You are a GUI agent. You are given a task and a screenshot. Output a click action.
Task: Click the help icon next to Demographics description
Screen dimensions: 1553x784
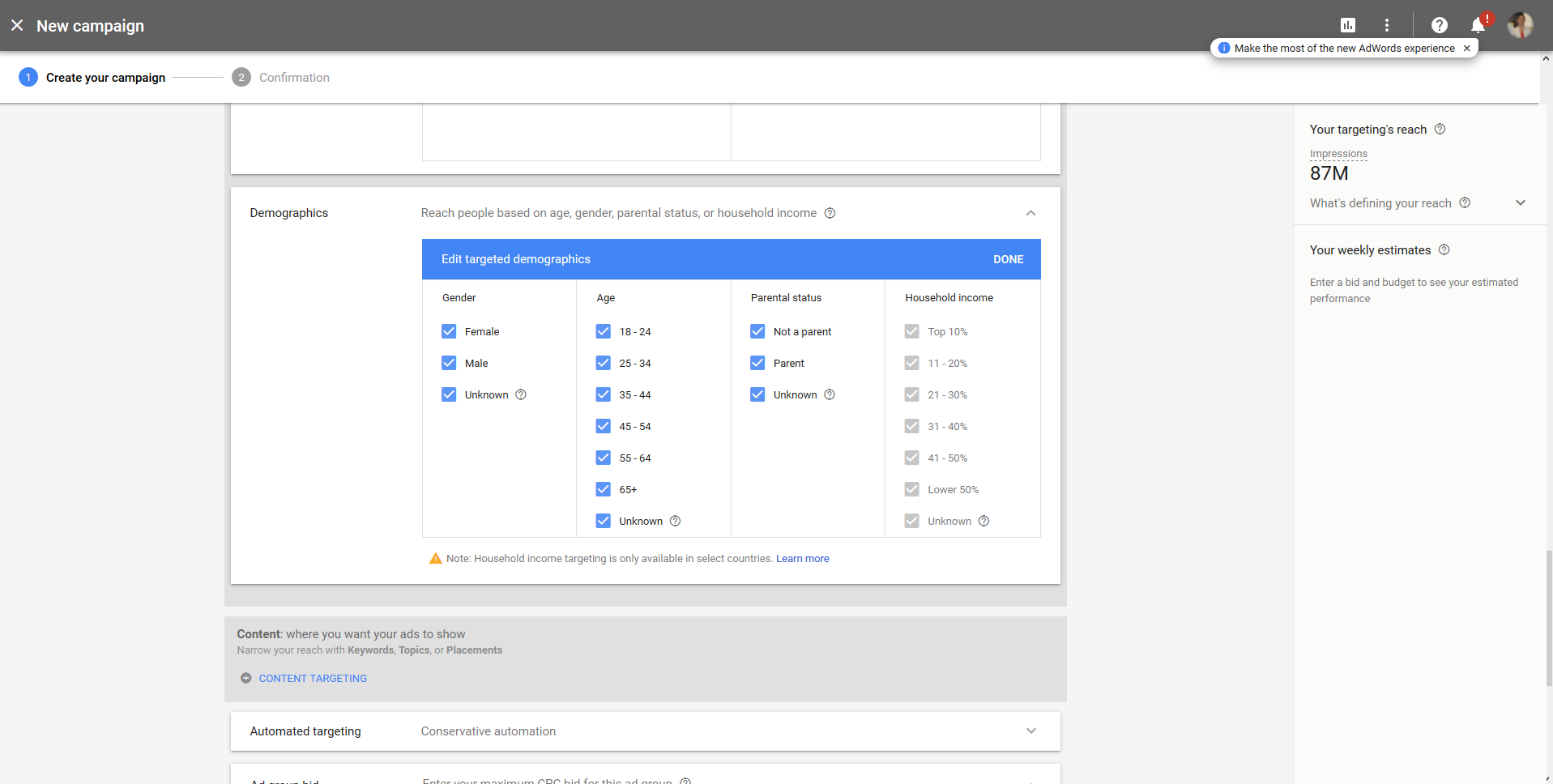[x=830, y=213]
